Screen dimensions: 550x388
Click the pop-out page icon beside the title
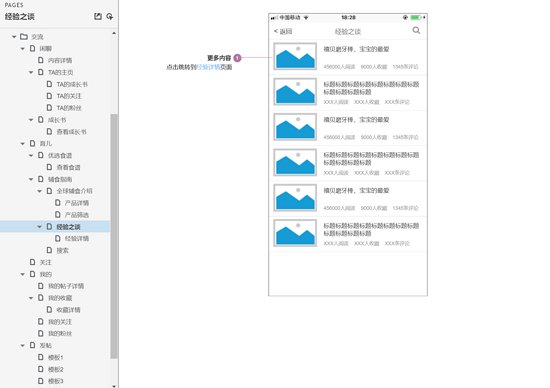[x=98, y=16]
